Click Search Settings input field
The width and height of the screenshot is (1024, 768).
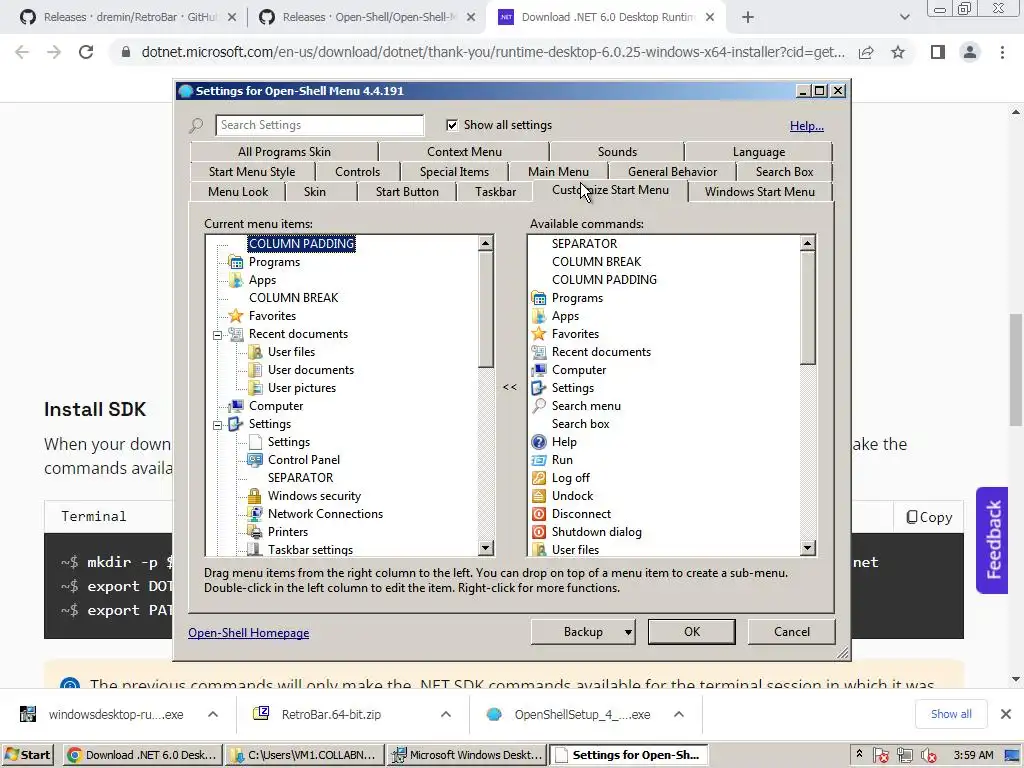pyautogui.click(x=319, y=125)
